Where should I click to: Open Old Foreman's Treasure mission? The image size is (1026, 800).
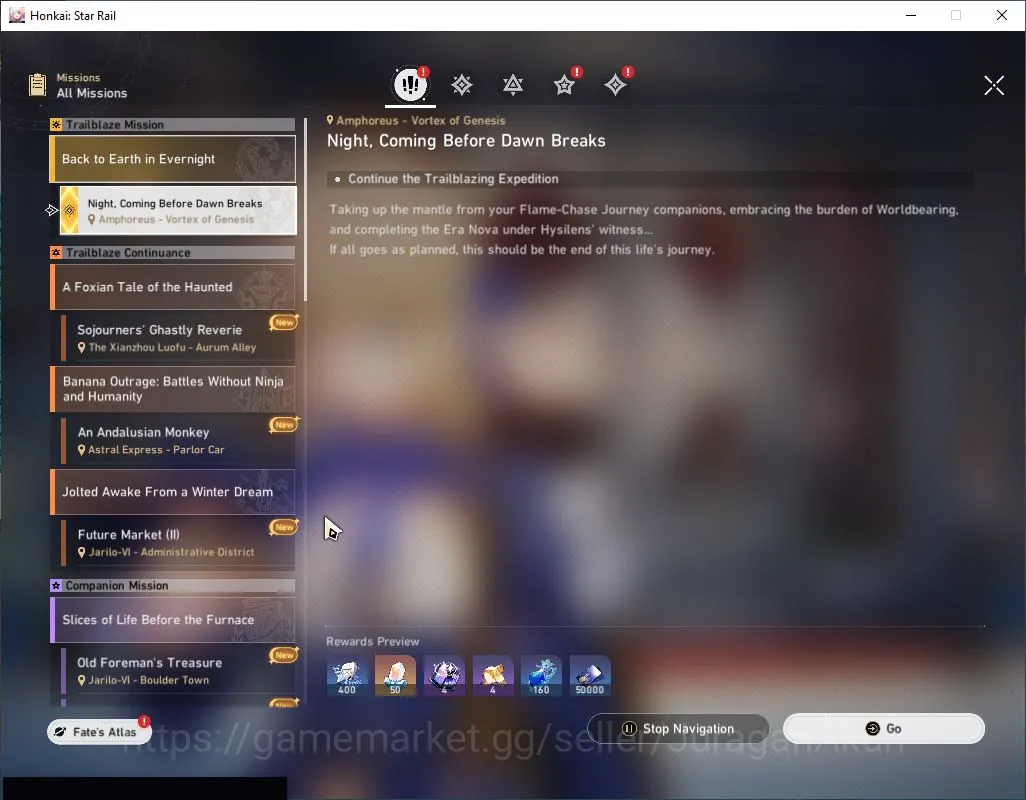point(178,670)
